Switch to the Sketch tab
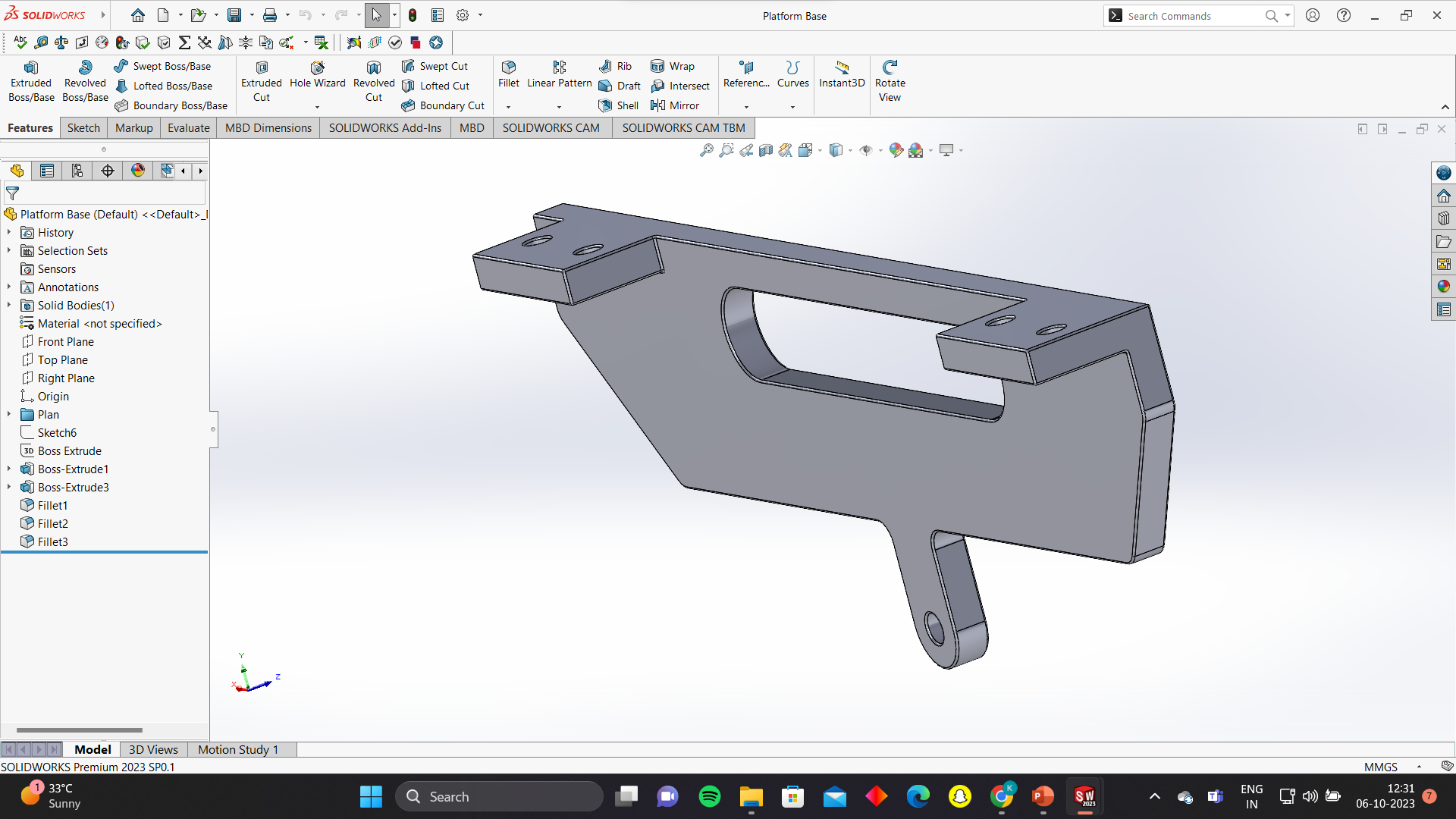Image resolution: width=1456 pixels, height=819 pixels. 83,127
